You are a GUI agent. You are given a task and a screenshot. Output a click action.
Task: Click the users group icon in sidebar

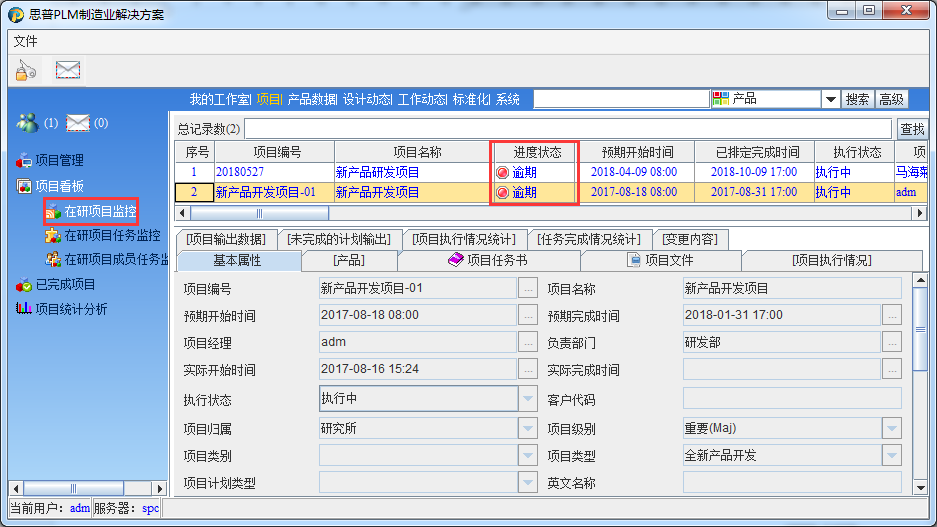[x=27, y=123]
